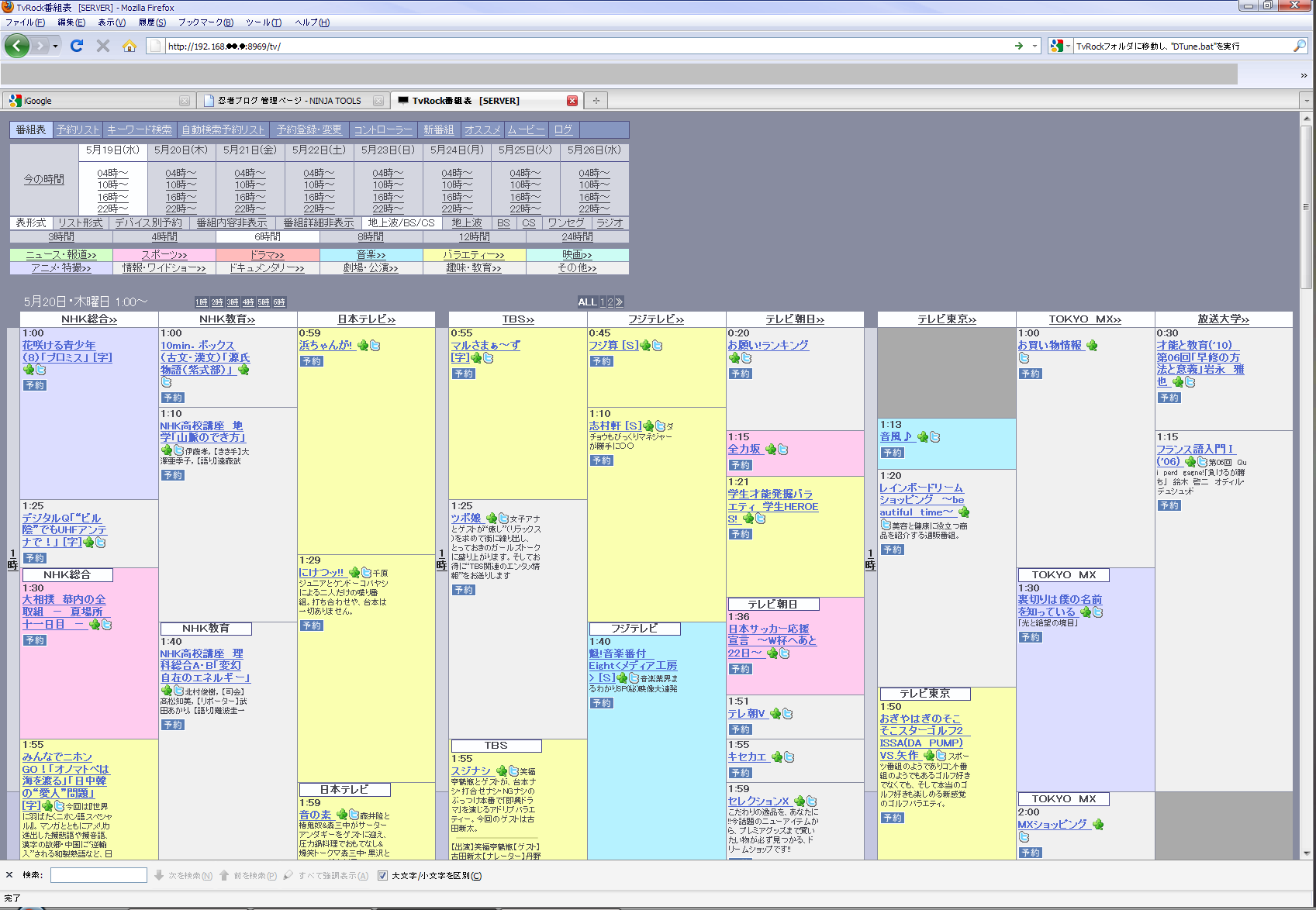Open address bar history dropdown
1316x910 pixels.
click(1034, 46)
